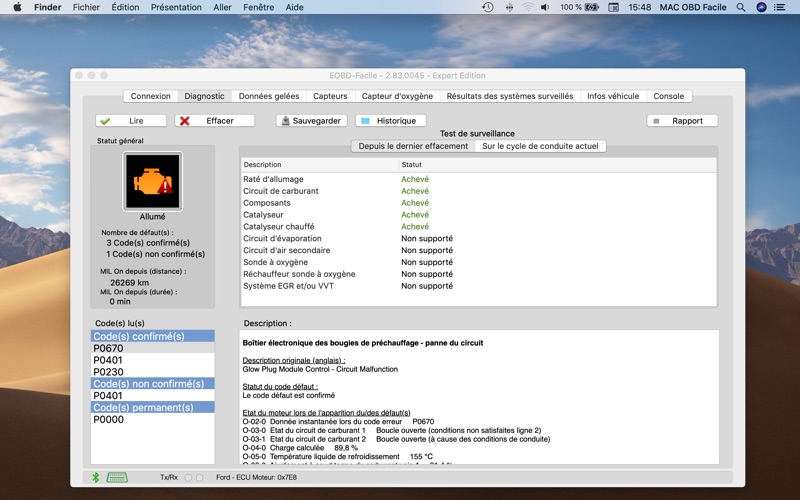The image size is (800, 500).
Task: Switch to the Infos véhicule tab
Action: click(x=613, y=96)
